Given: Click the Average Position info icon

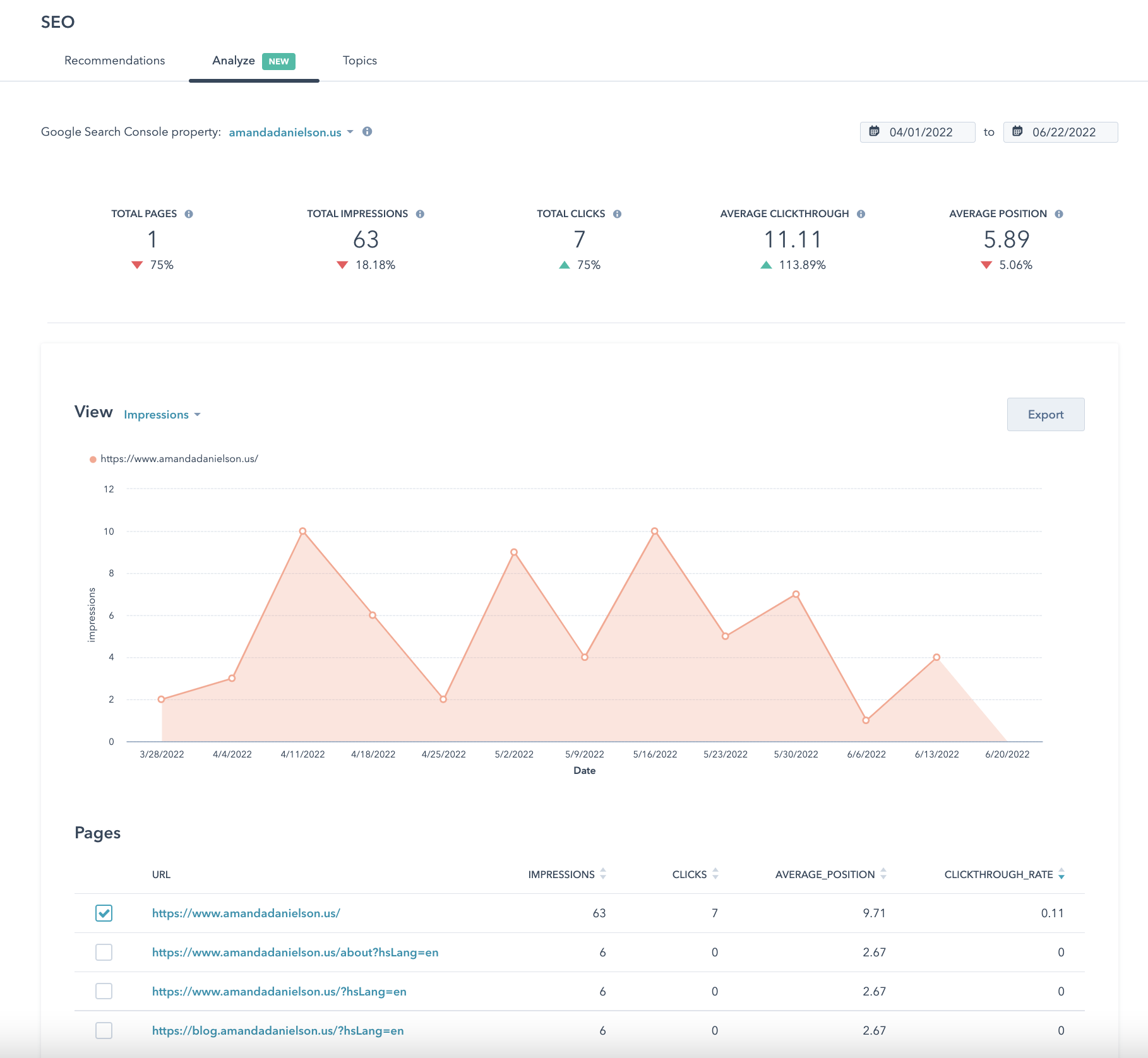Looking at the screenshot, I should click(x=1059, y=214).
